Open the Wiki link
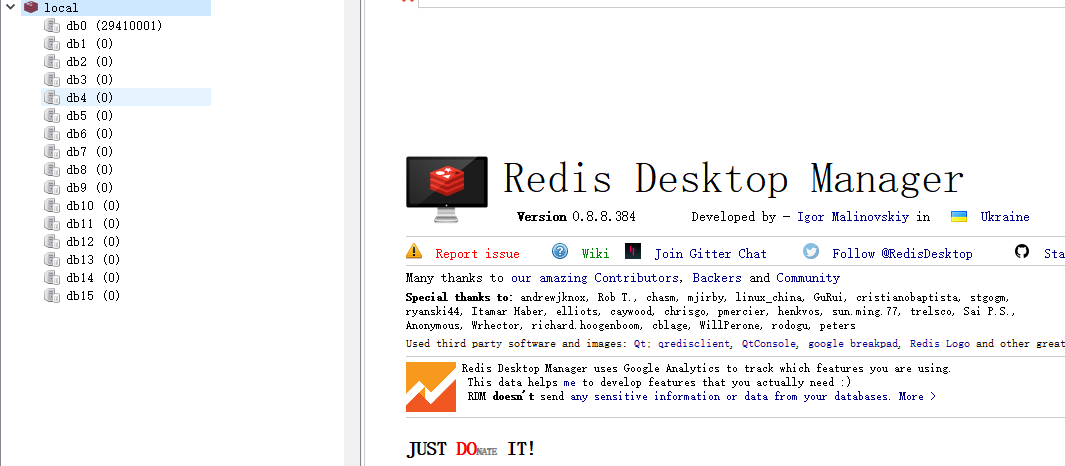The height and width of the screenshot is (466, 1065). pyautogui.click(x=595, y=254)
